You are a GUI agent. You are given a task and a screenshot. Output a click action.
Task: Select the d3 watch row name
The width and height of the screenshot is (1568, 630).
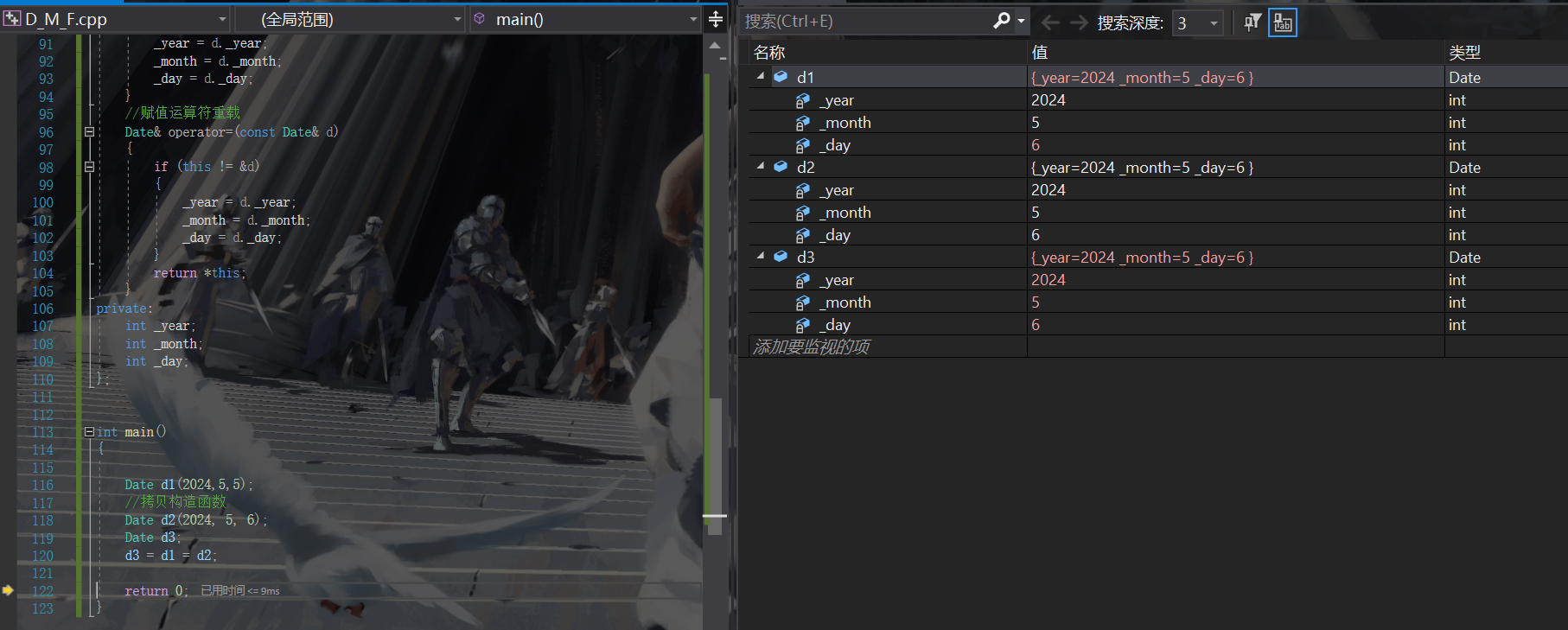coord(806,258)
